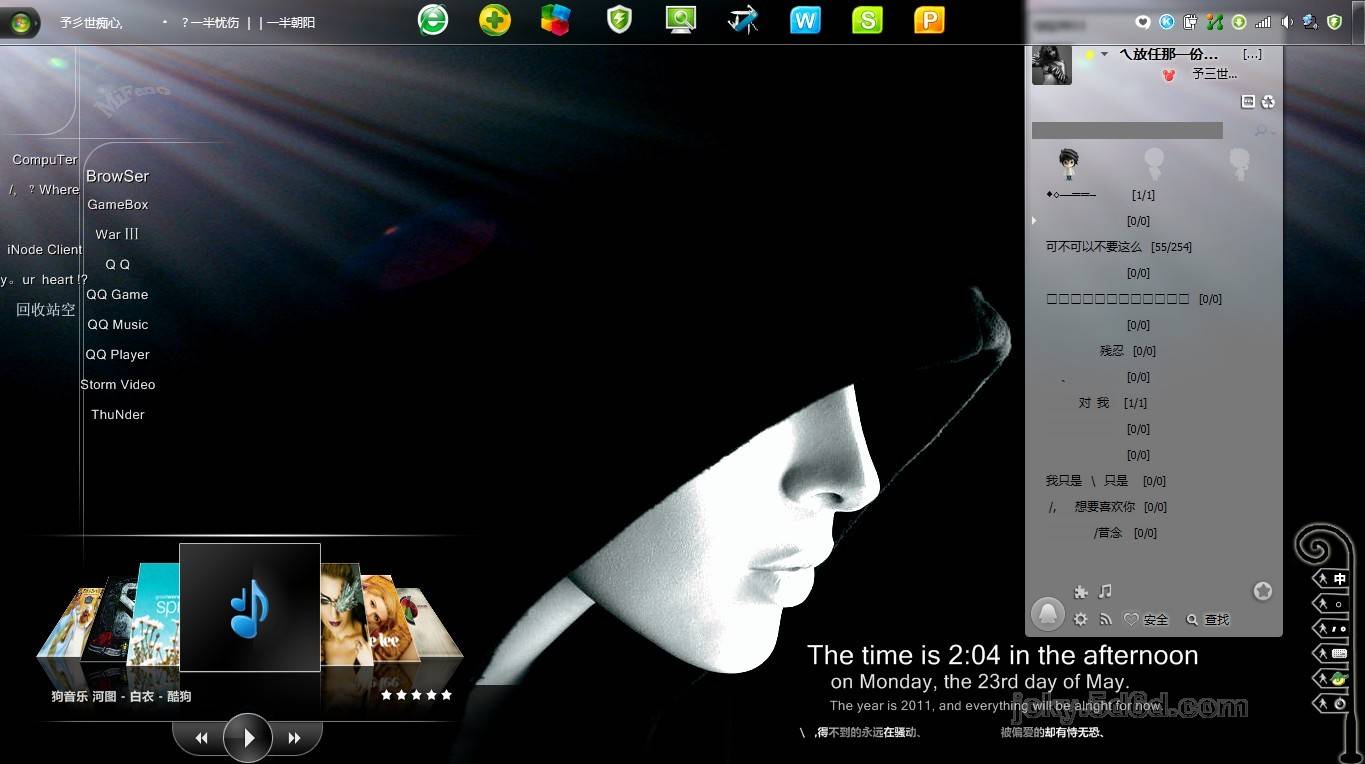1365x764 pixels.
Task: Select the contacts tab with black-haired figure
Action: (x=1069, y=163)
